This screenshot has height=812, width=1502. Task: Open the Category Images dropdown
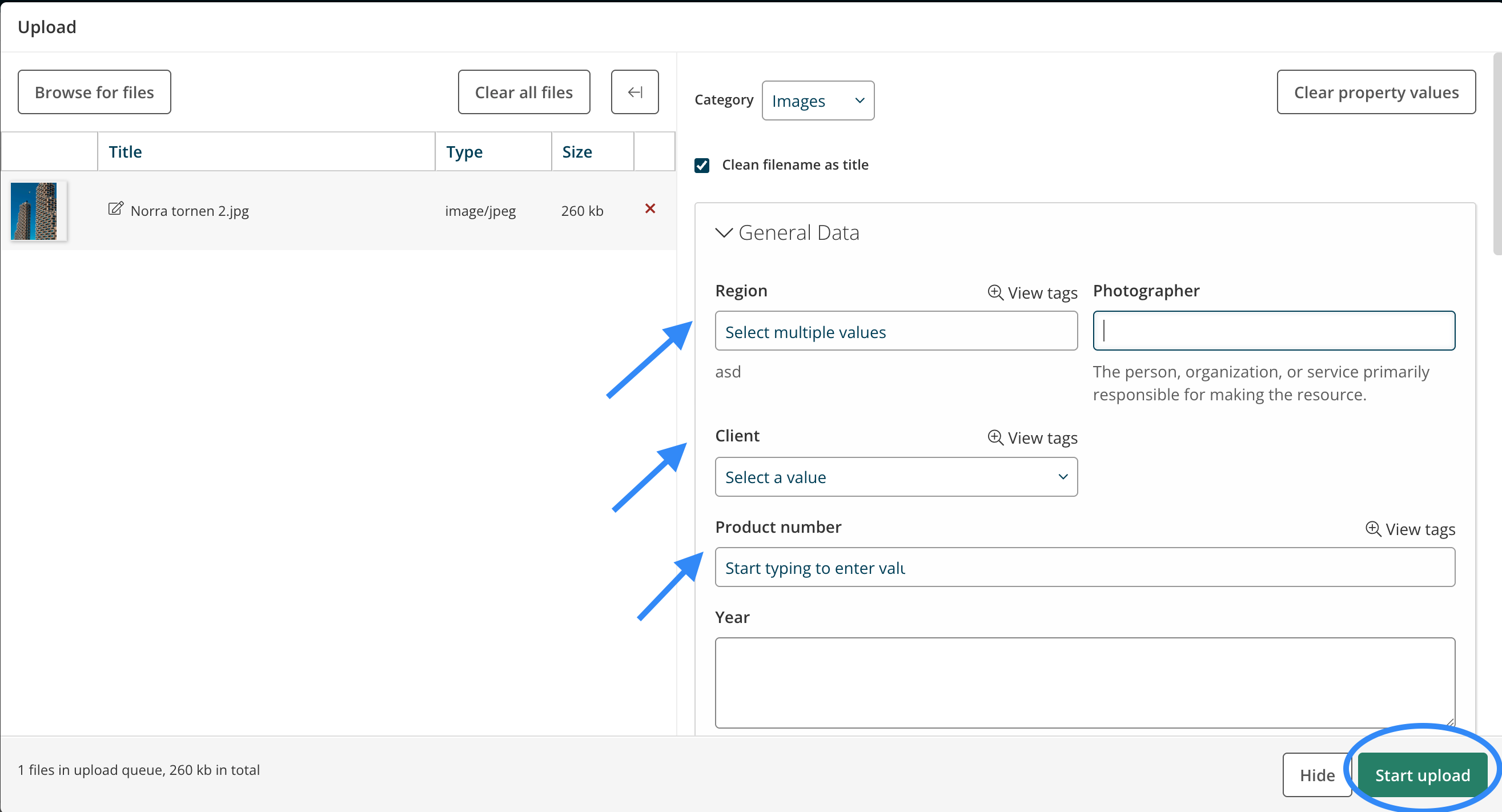pyautogui.click(x=817, y=101)
